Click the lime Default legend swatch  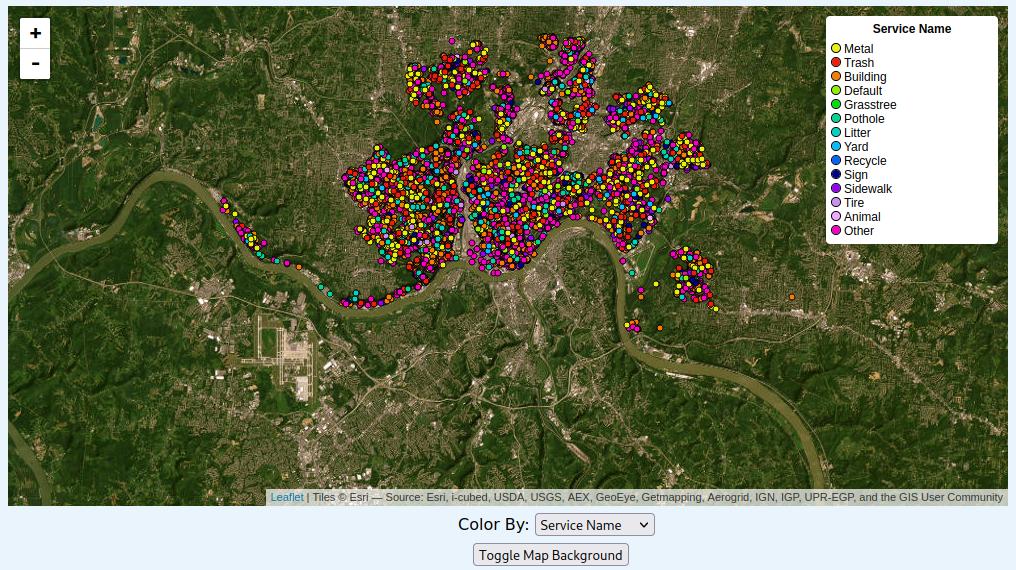[x=836, y=90]
